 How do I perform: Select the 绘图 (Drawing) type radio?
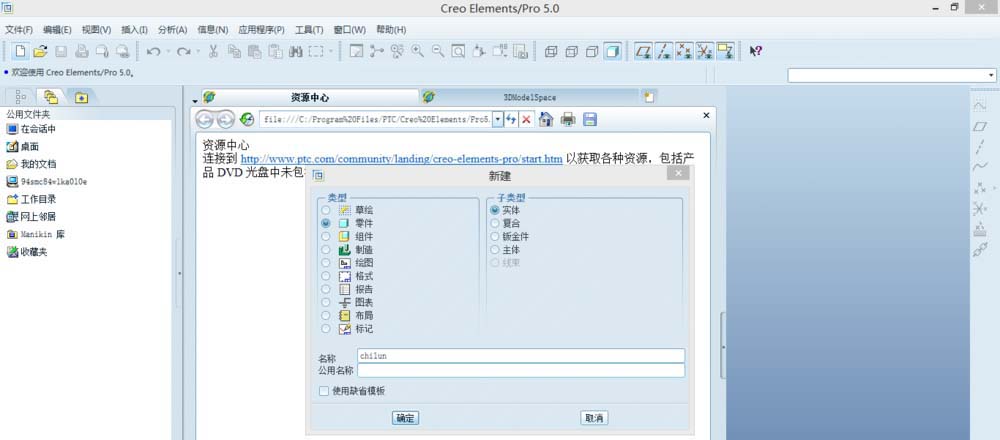(x=326, y=263)
